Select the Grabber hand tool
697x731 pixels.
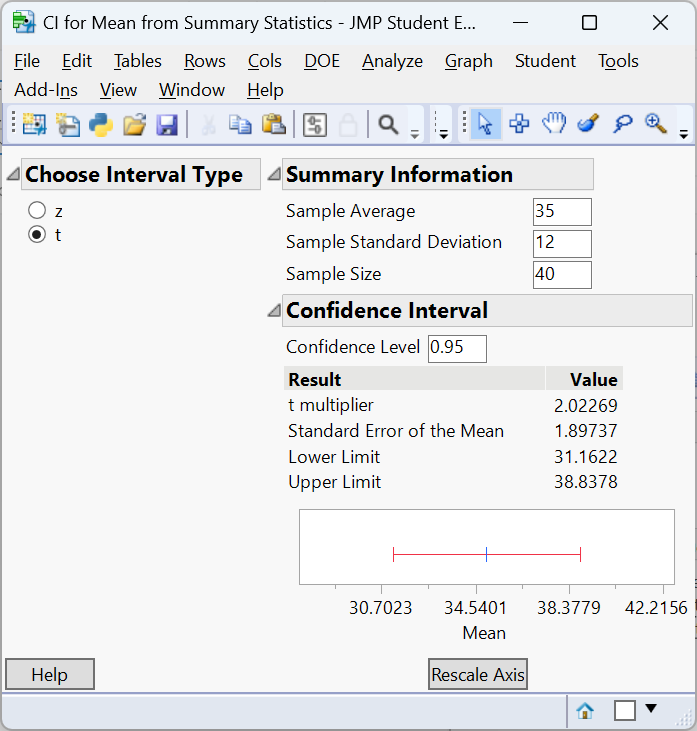click(553, 124)
